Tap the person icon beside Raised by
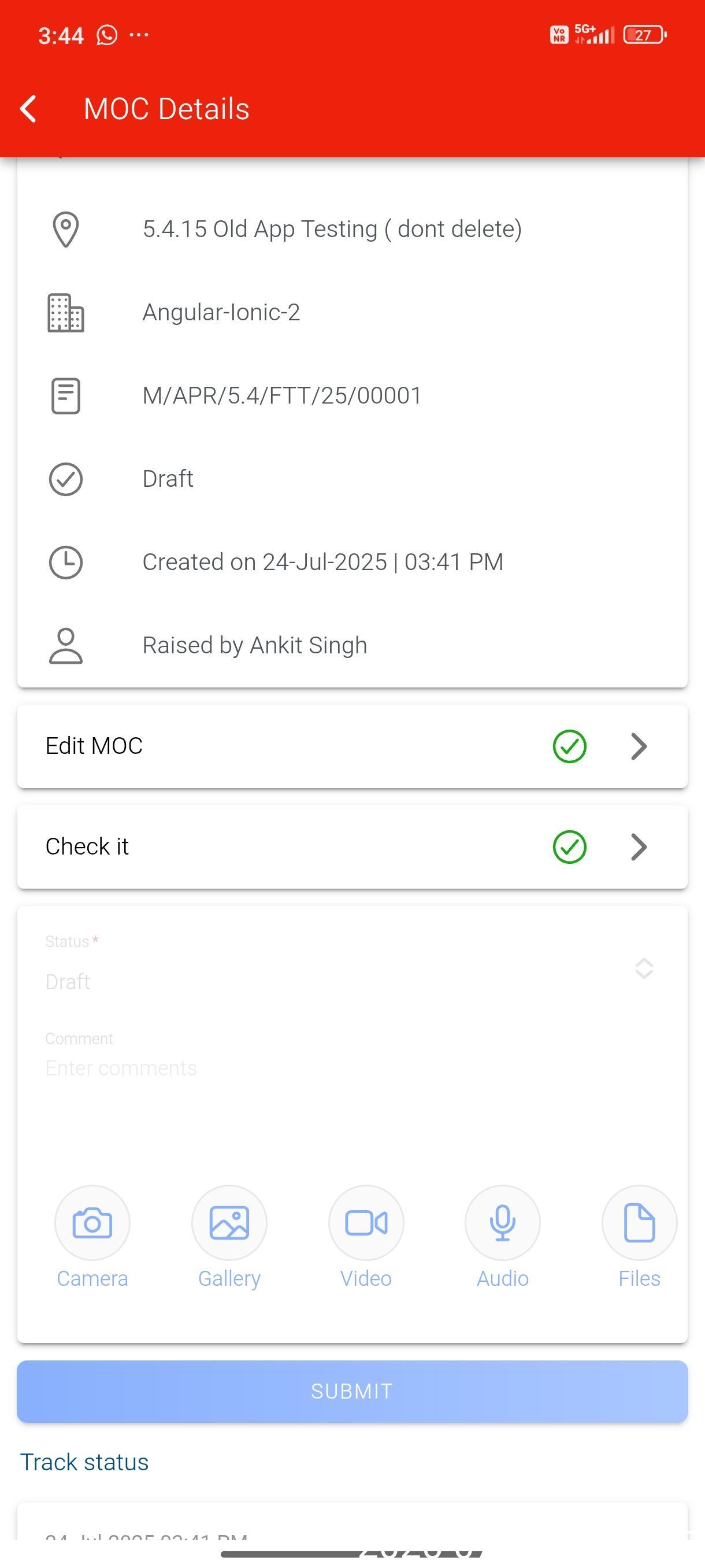 (x=66, y=645)
